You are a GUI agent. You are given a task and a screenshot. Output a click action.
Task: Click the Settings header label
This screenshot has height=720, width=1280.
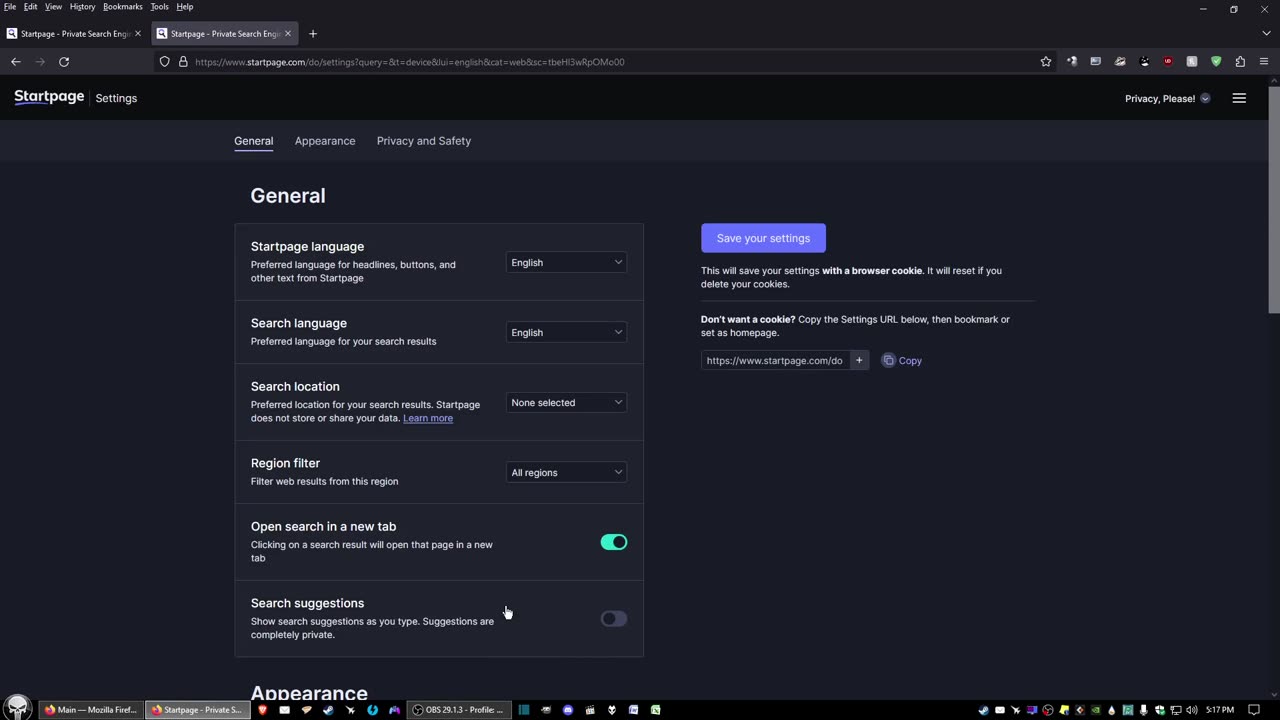[x=116, y=98]
